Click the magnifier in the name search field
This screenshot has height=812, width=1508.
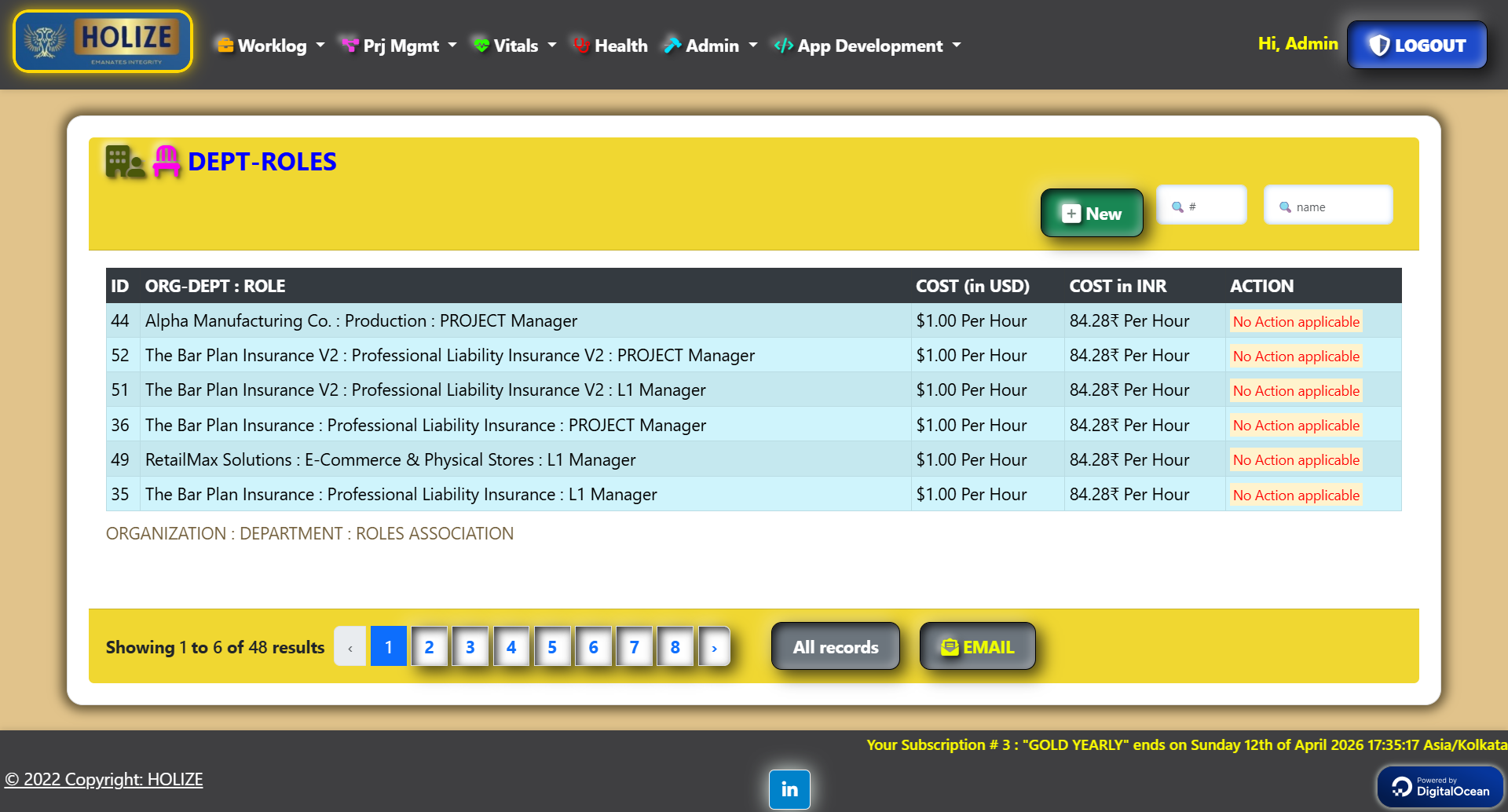[x=1285, y=207]
